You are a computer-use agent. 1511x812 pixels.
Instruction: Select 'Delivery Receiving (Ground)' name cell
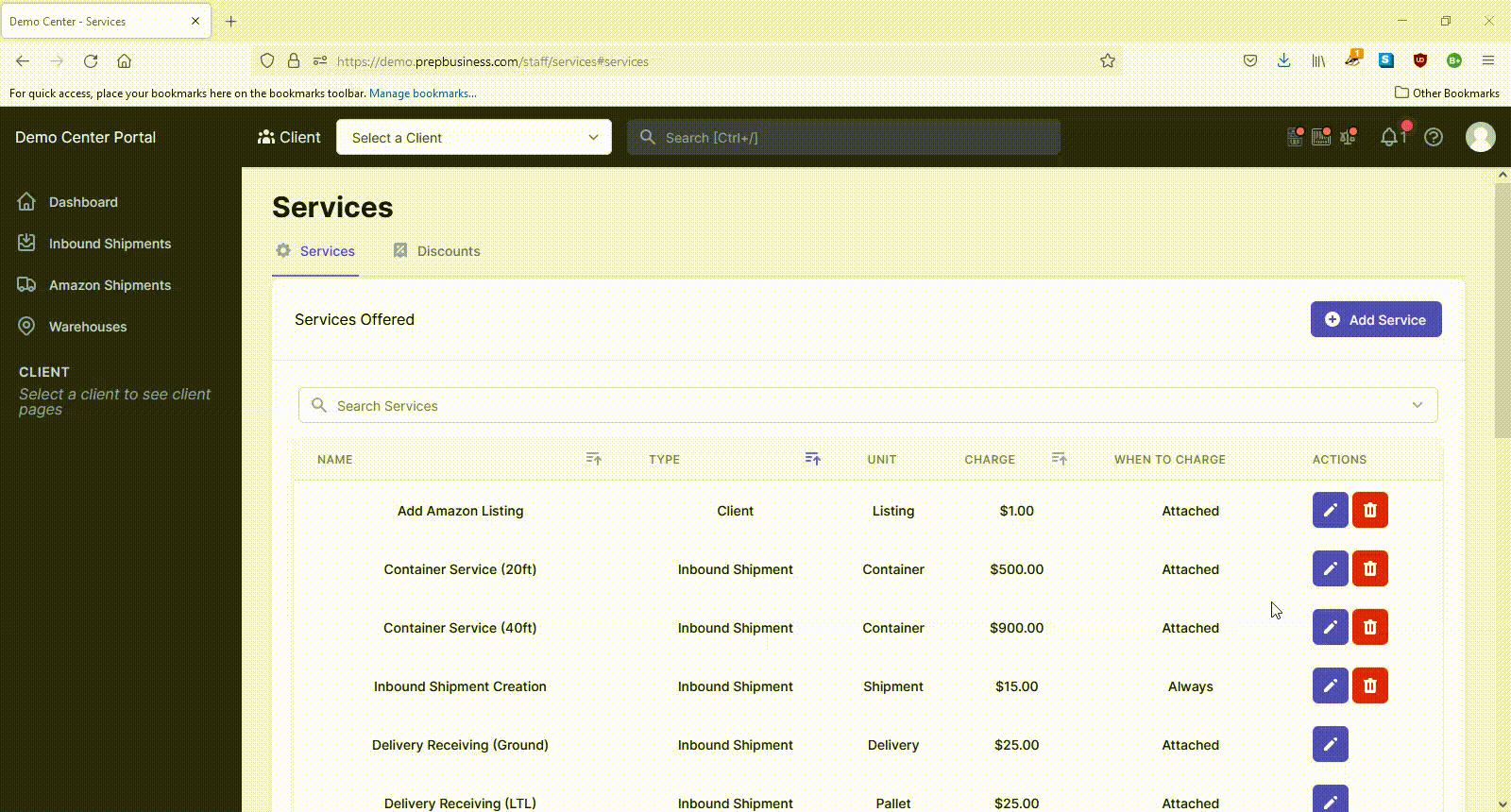tap(460, 745)
